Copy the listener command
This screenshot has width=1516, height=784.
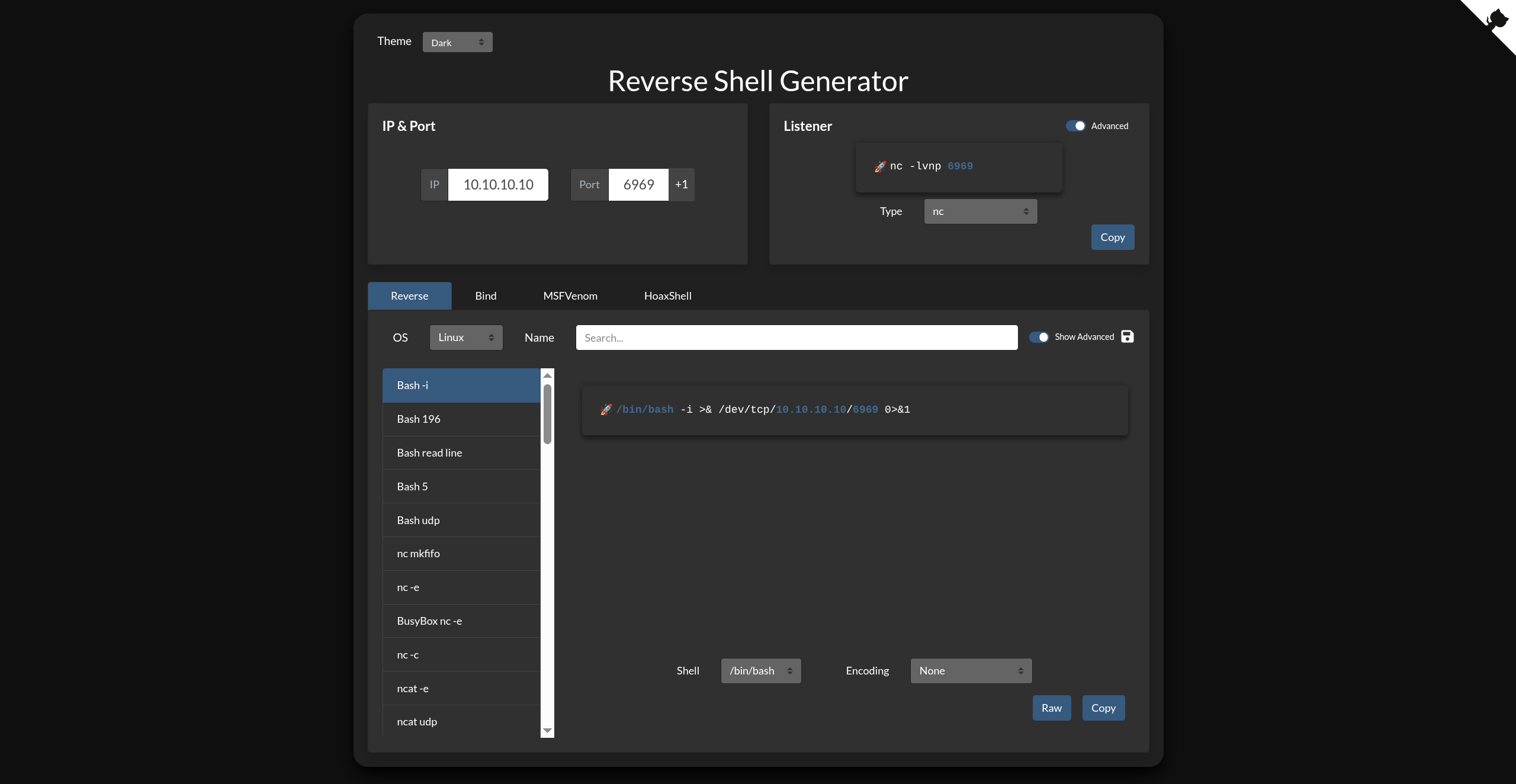[x=1112, y=237]
